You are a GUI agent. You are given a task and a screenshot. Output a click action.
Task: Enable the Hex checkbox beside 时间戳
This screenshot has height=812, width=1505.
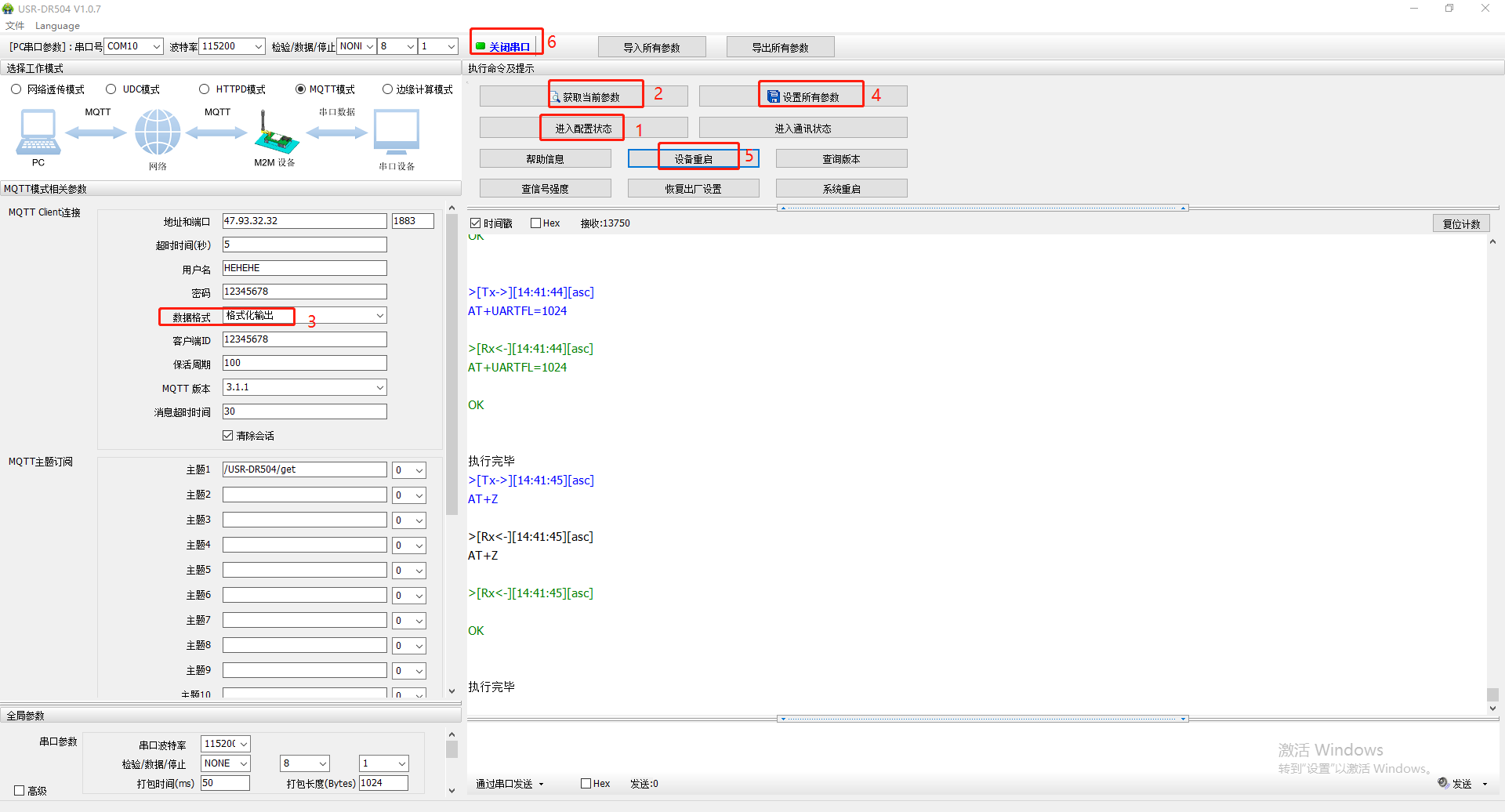(536, 223)
